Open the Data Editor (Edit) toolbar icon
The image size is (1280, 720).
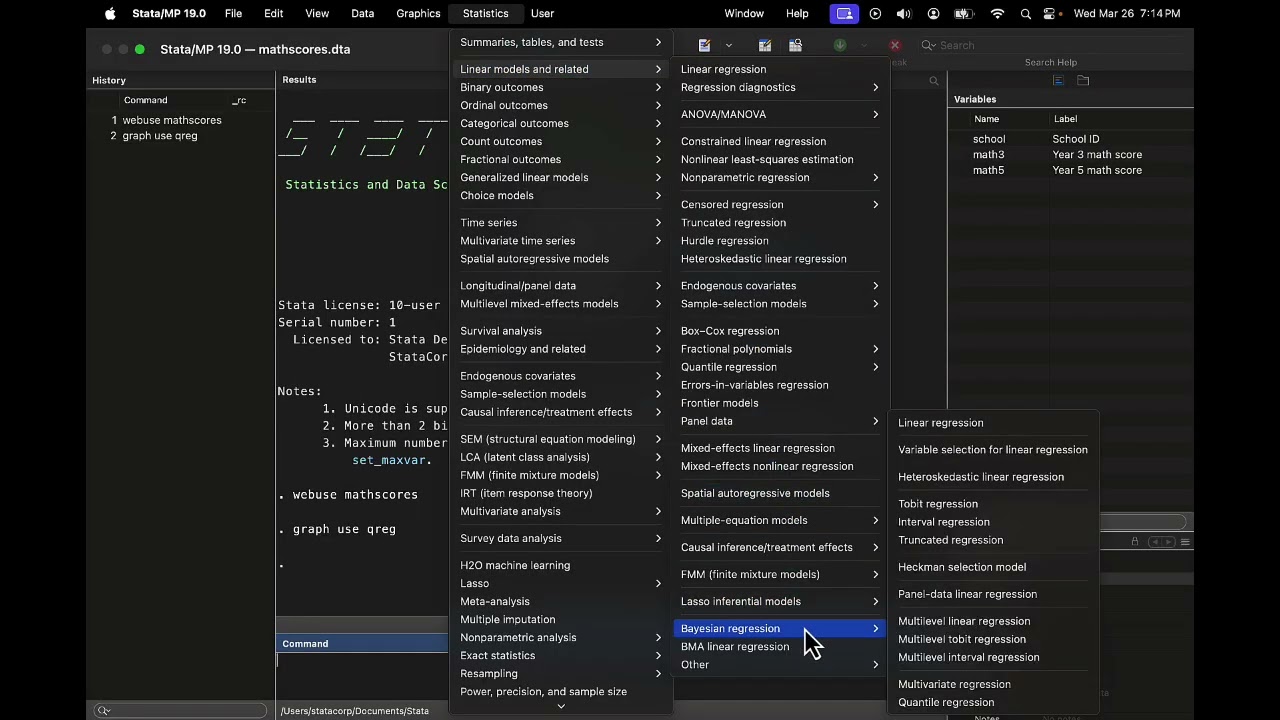pyautogui.click(x=765, y=45)
